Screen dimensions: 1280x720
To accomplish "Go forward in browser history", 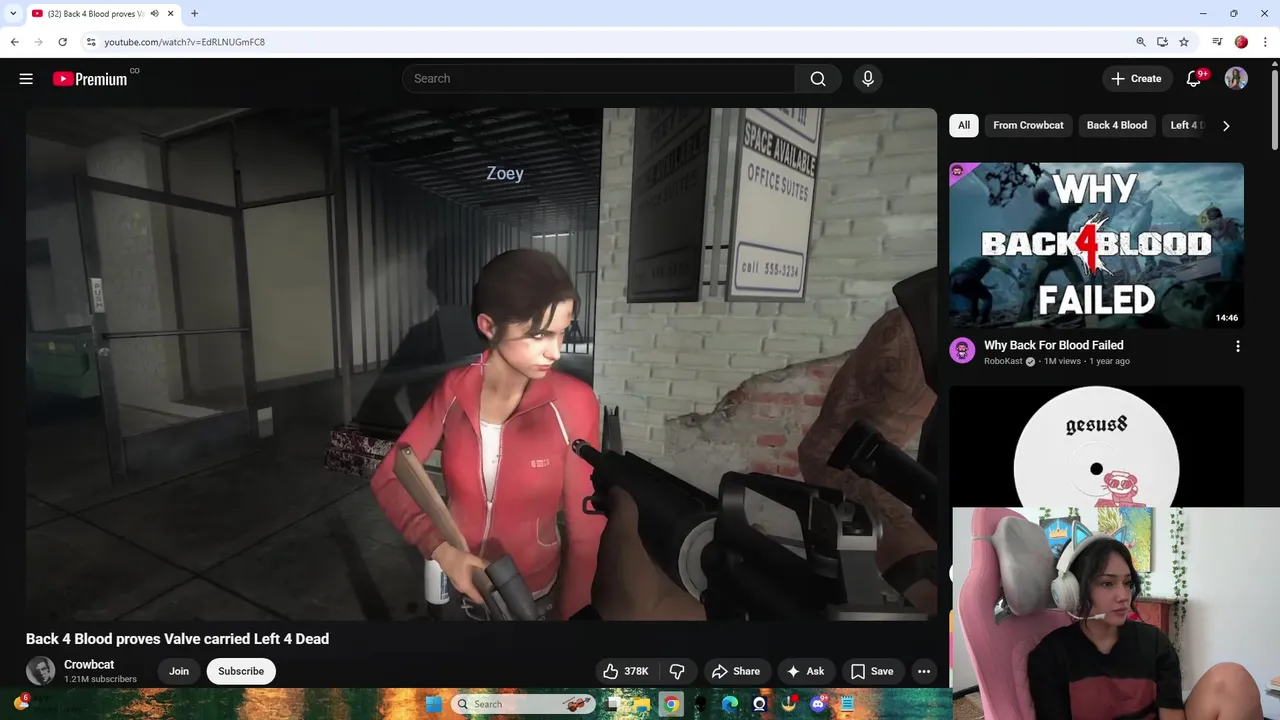I will point(38,42).
